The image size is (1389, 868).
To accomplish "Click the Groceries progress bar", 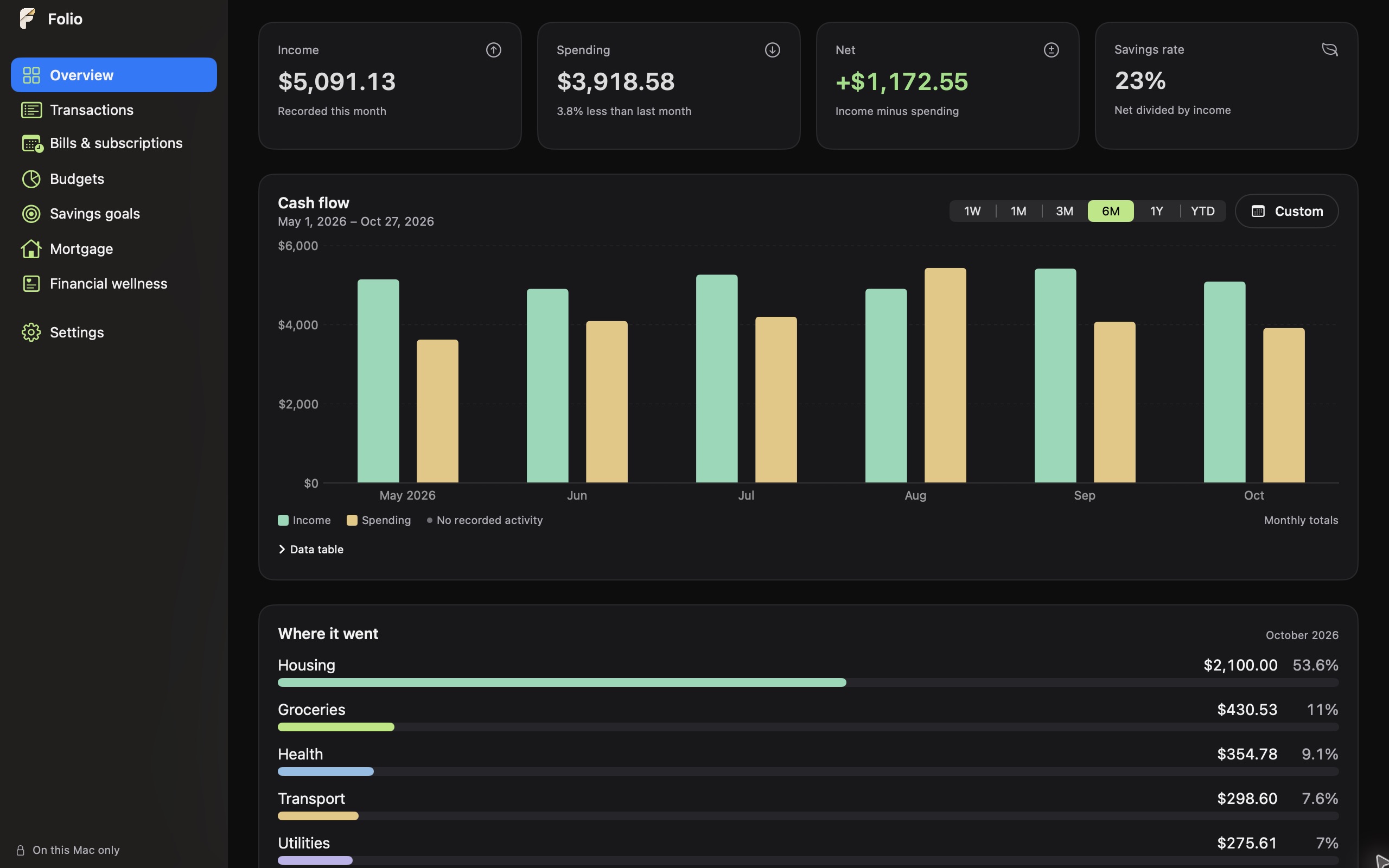I will pyautogui.click(x=808, y=727).
